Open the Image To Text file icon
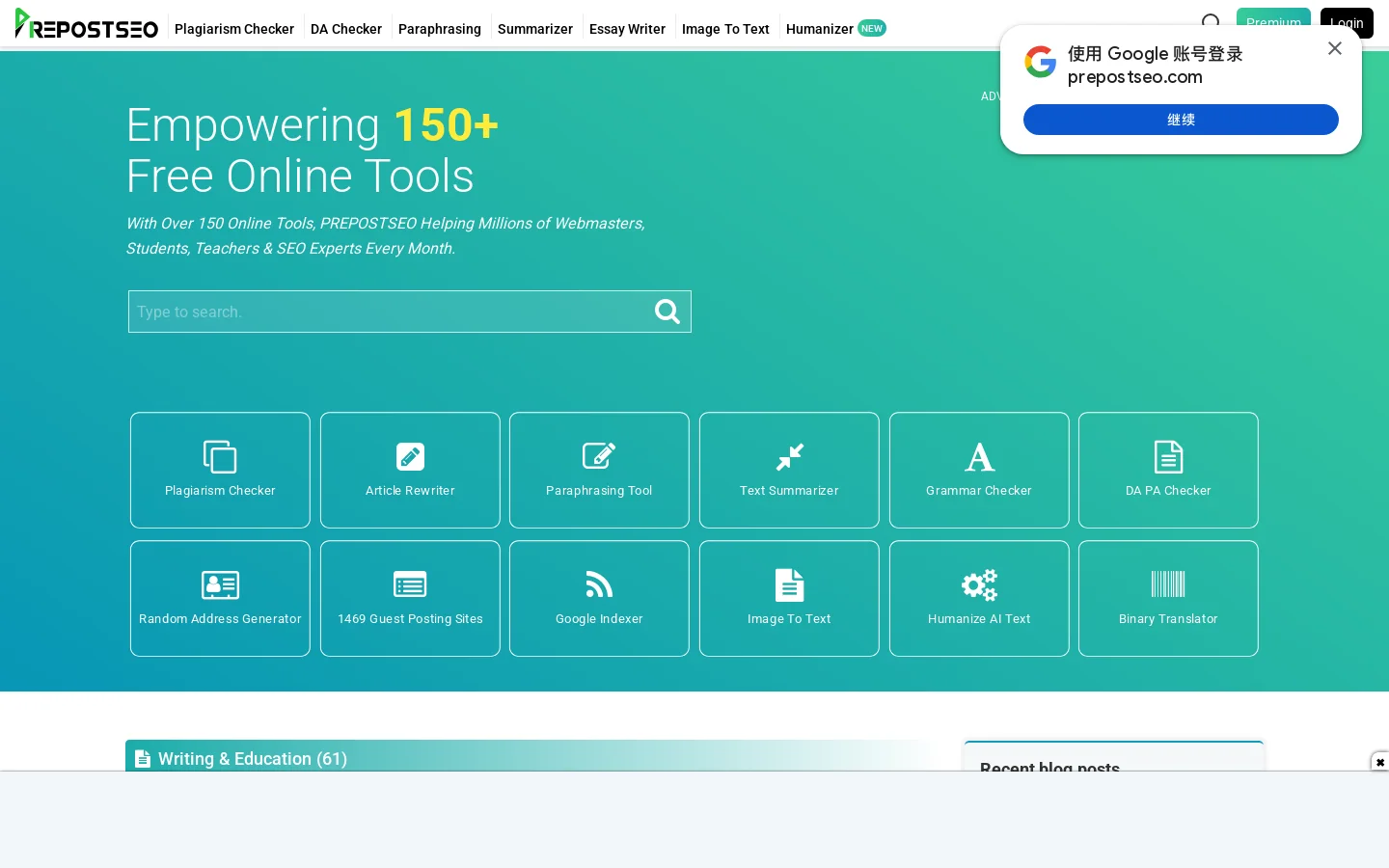Image resolution: width=1389 pixels, height=868 pixels. [789, 585]
